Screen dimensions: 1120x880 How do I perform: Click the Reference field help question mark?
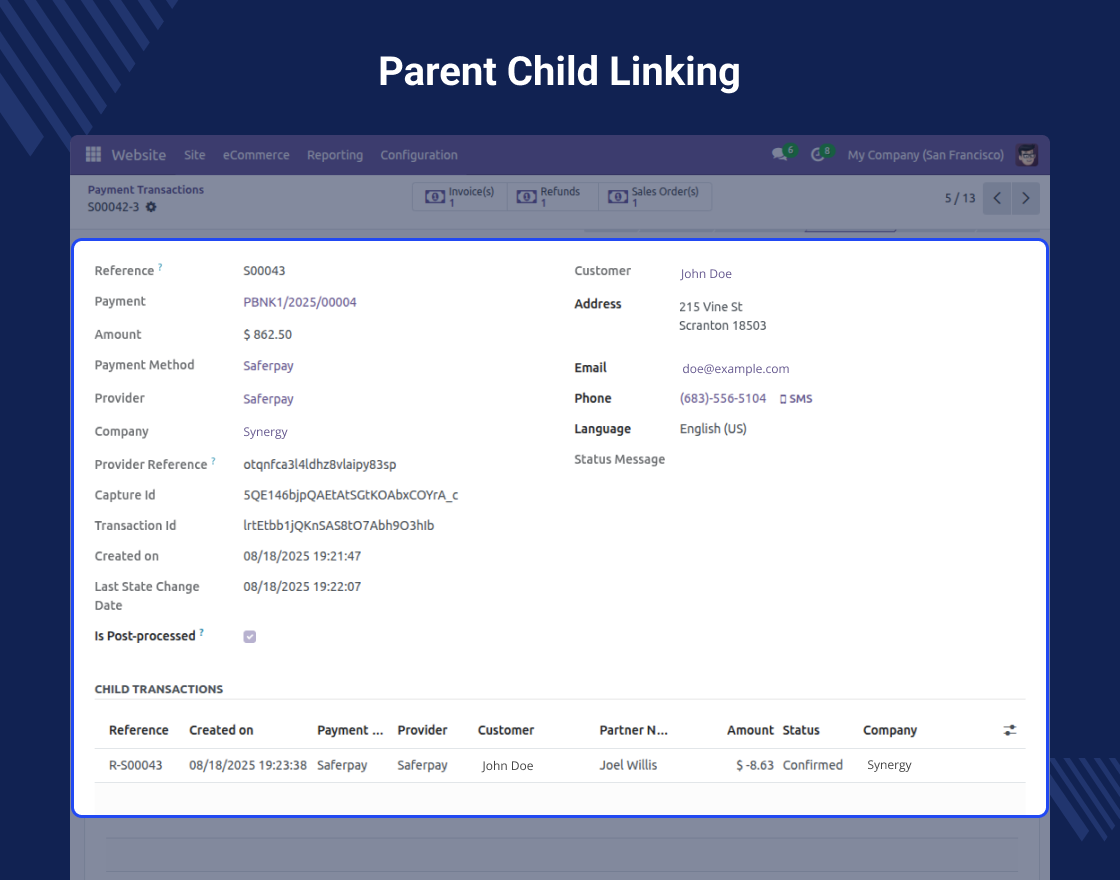(x=160, y=267)
